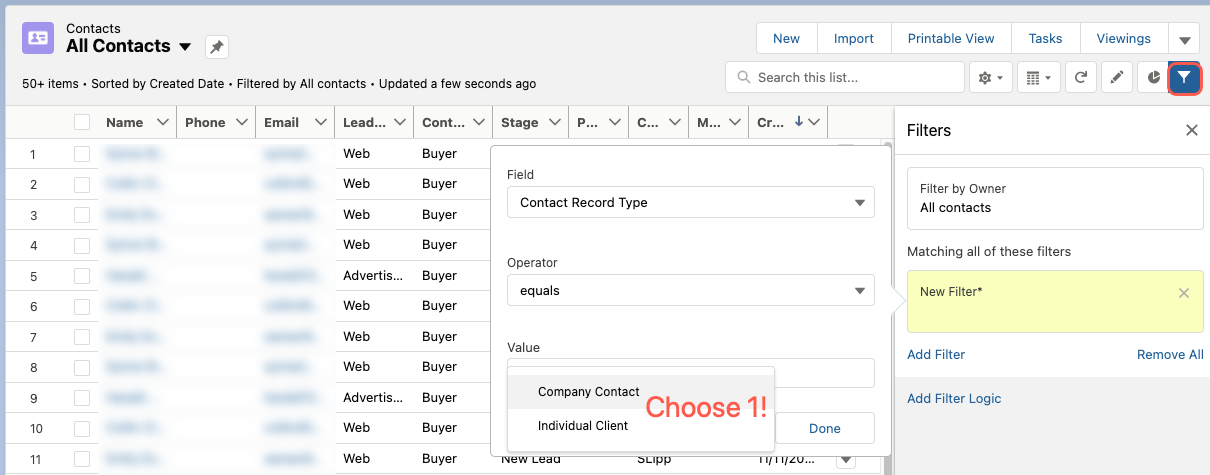Close the Filters panel
This screenshot has width=1210, height=475.
tap(1191, 130)
